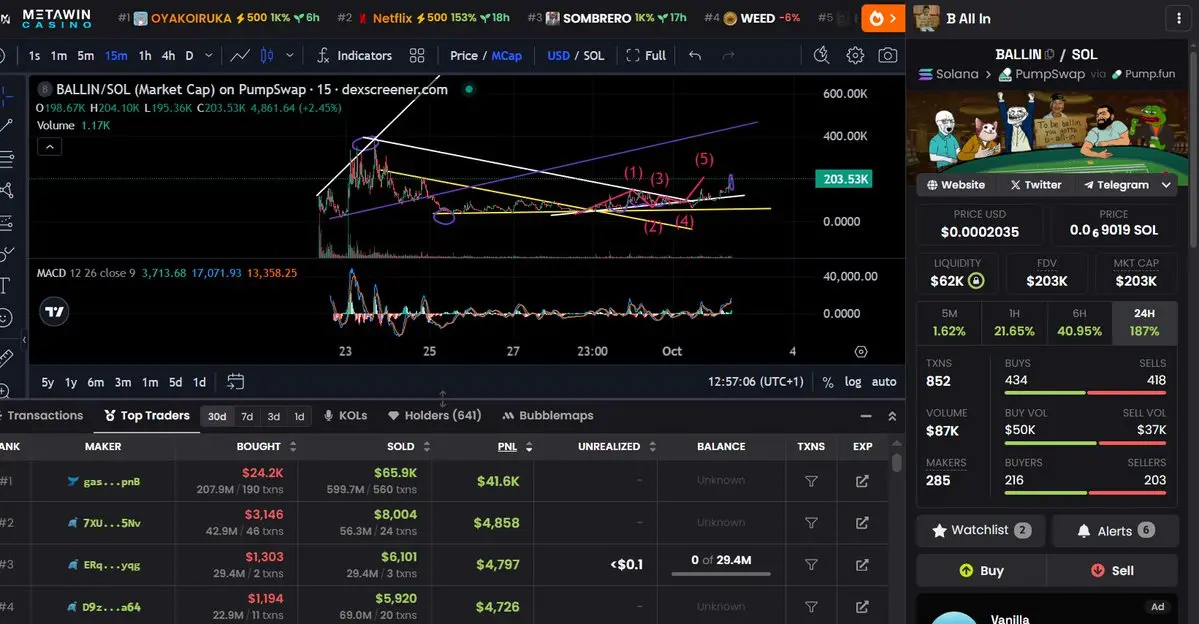Sort traders by UNREALIZED column

pyautogui.click(x=617, y=447)
